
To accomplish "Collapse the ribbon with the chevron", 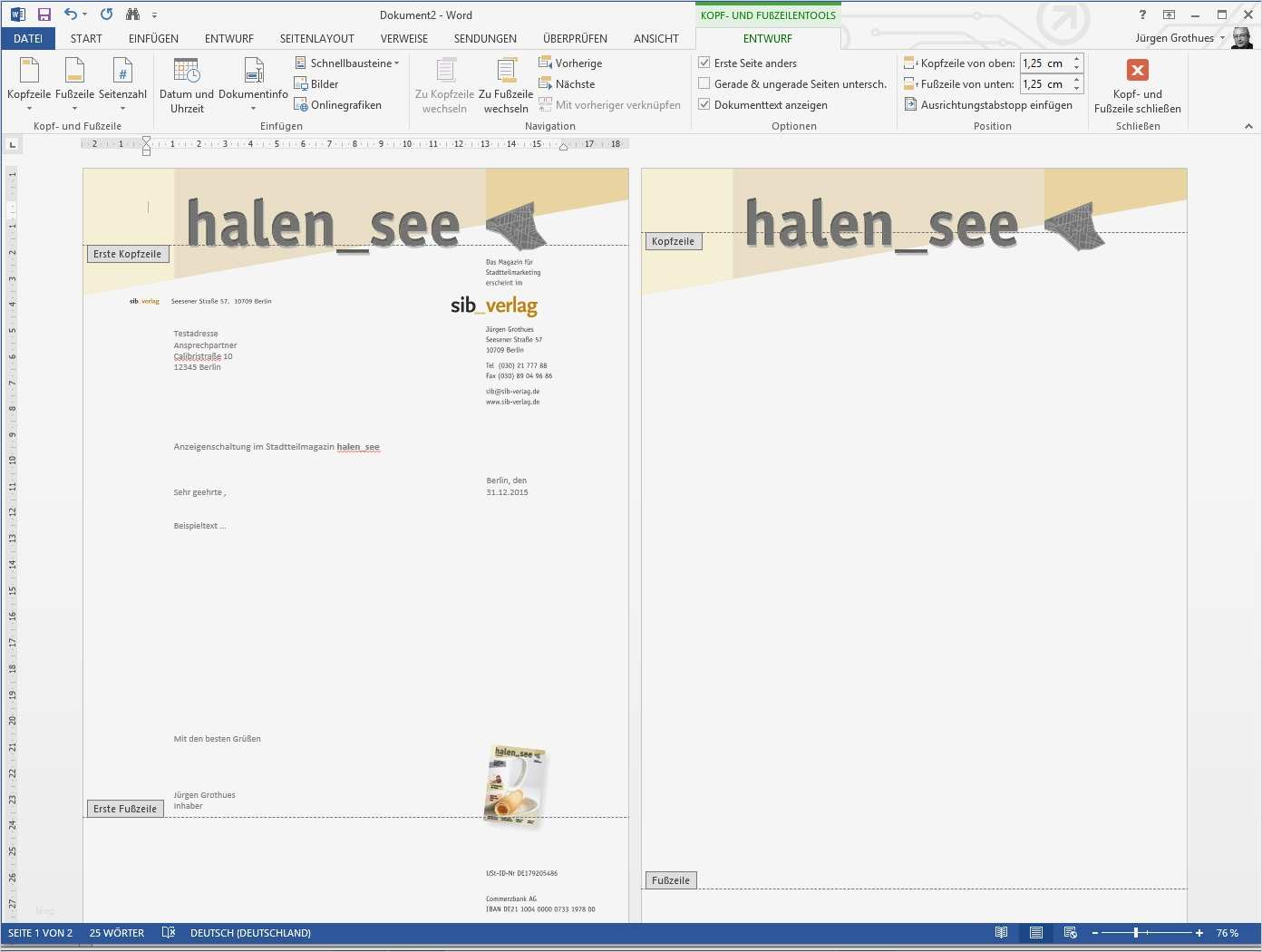I will 1248,126.
